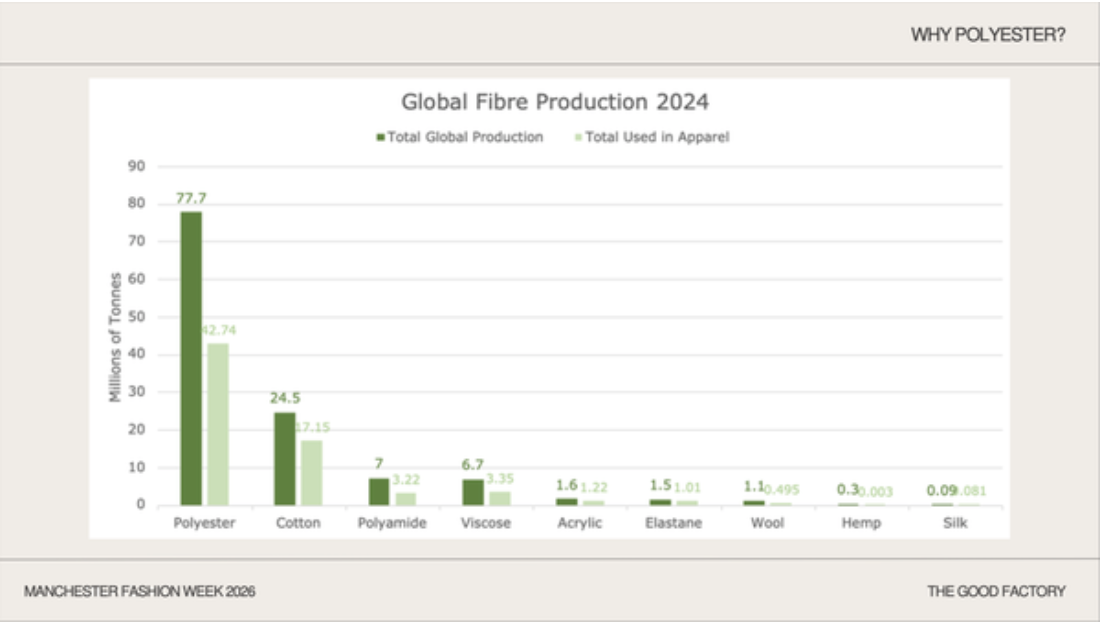The height and width of the screenshot is (624, 1100).
Task: Click the Viscose 6.7 production bar
Action: [x=473, y=492]
